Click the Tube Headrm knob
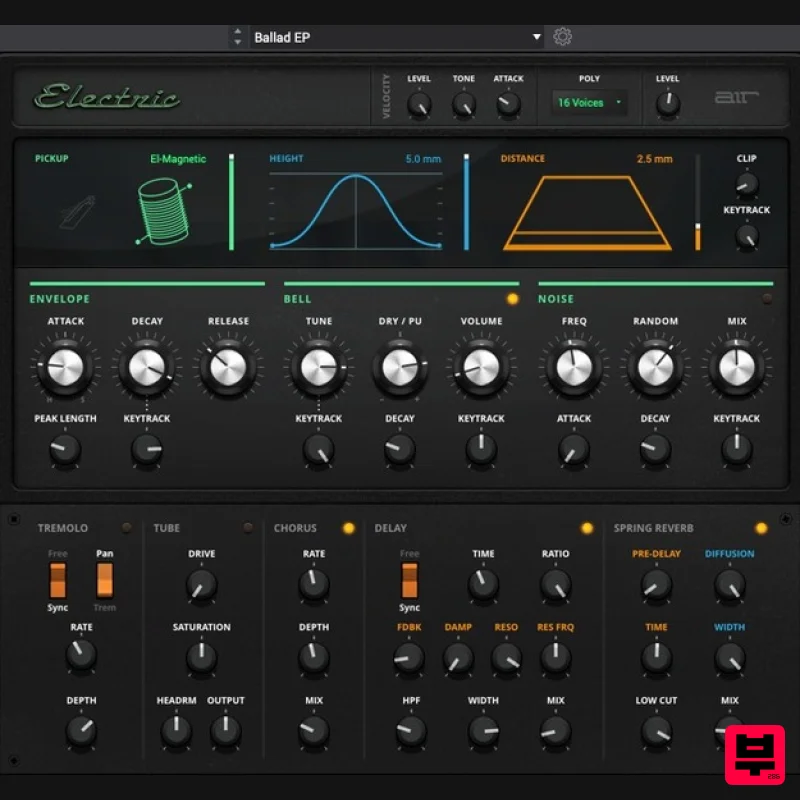 [176, 731]
